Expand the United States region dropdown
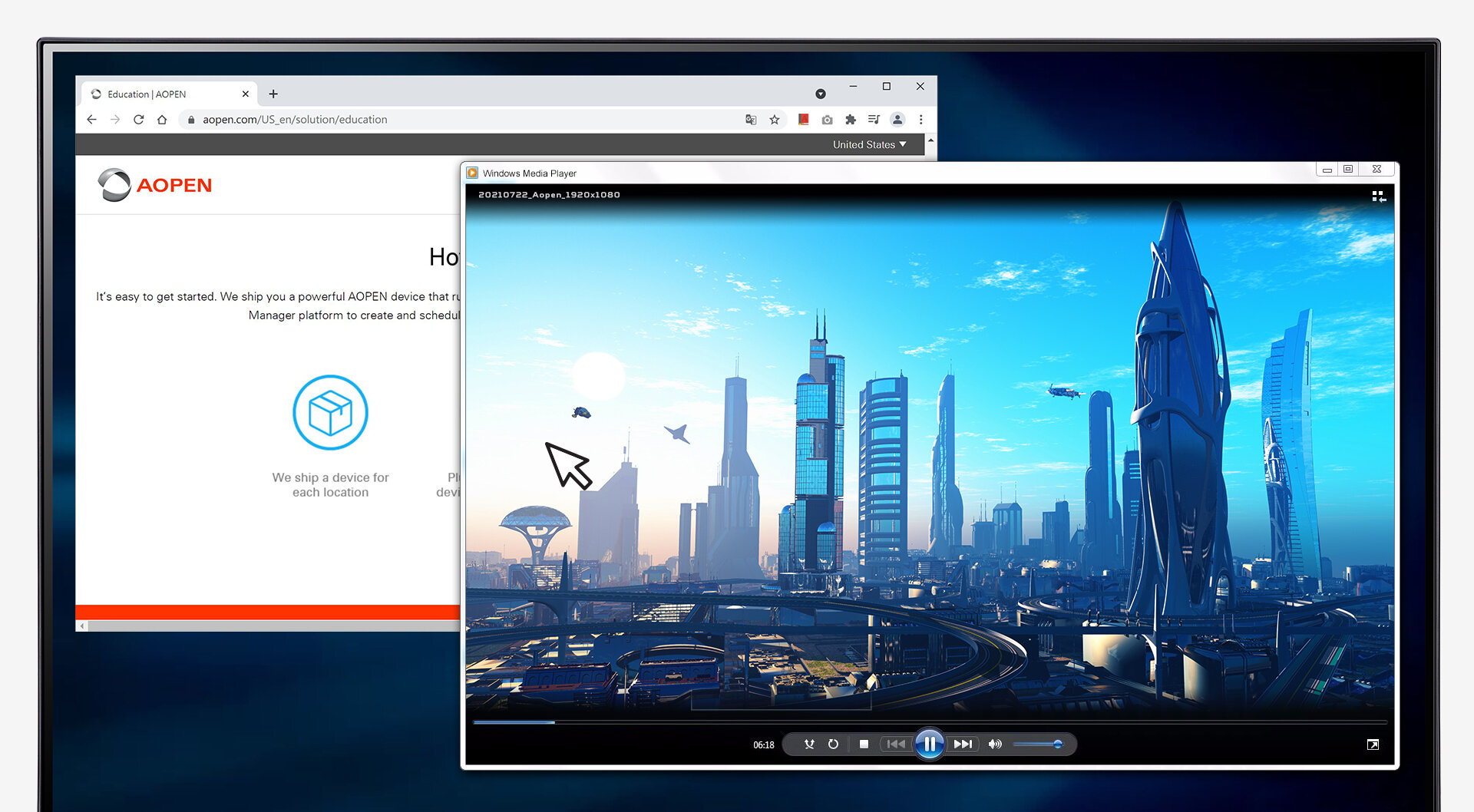The height and width of the screenshot is (812, 1474). click(869, 144)
